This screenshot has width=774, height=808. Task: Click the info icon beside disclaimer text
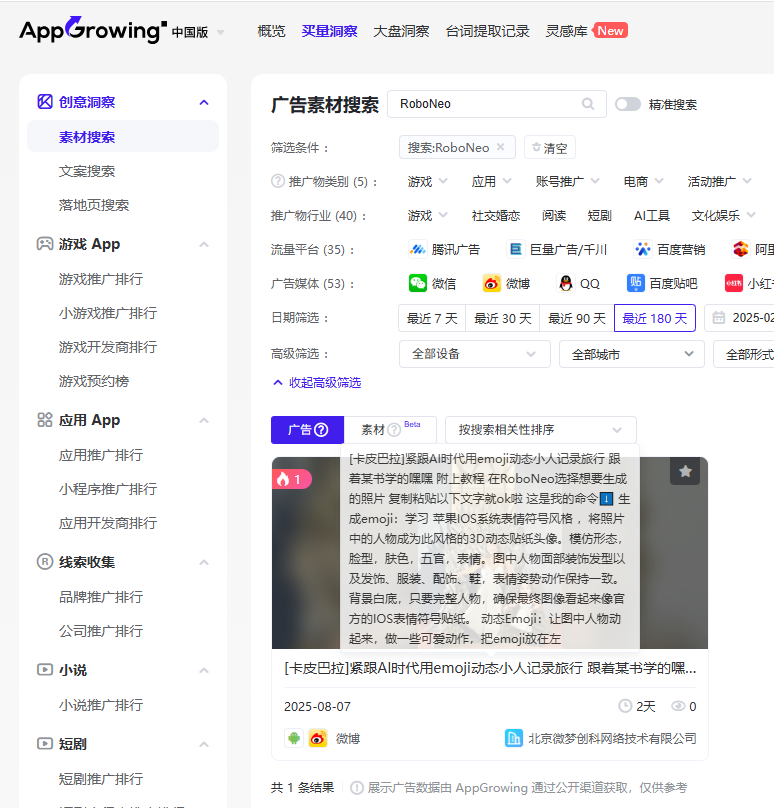point(357,787)
